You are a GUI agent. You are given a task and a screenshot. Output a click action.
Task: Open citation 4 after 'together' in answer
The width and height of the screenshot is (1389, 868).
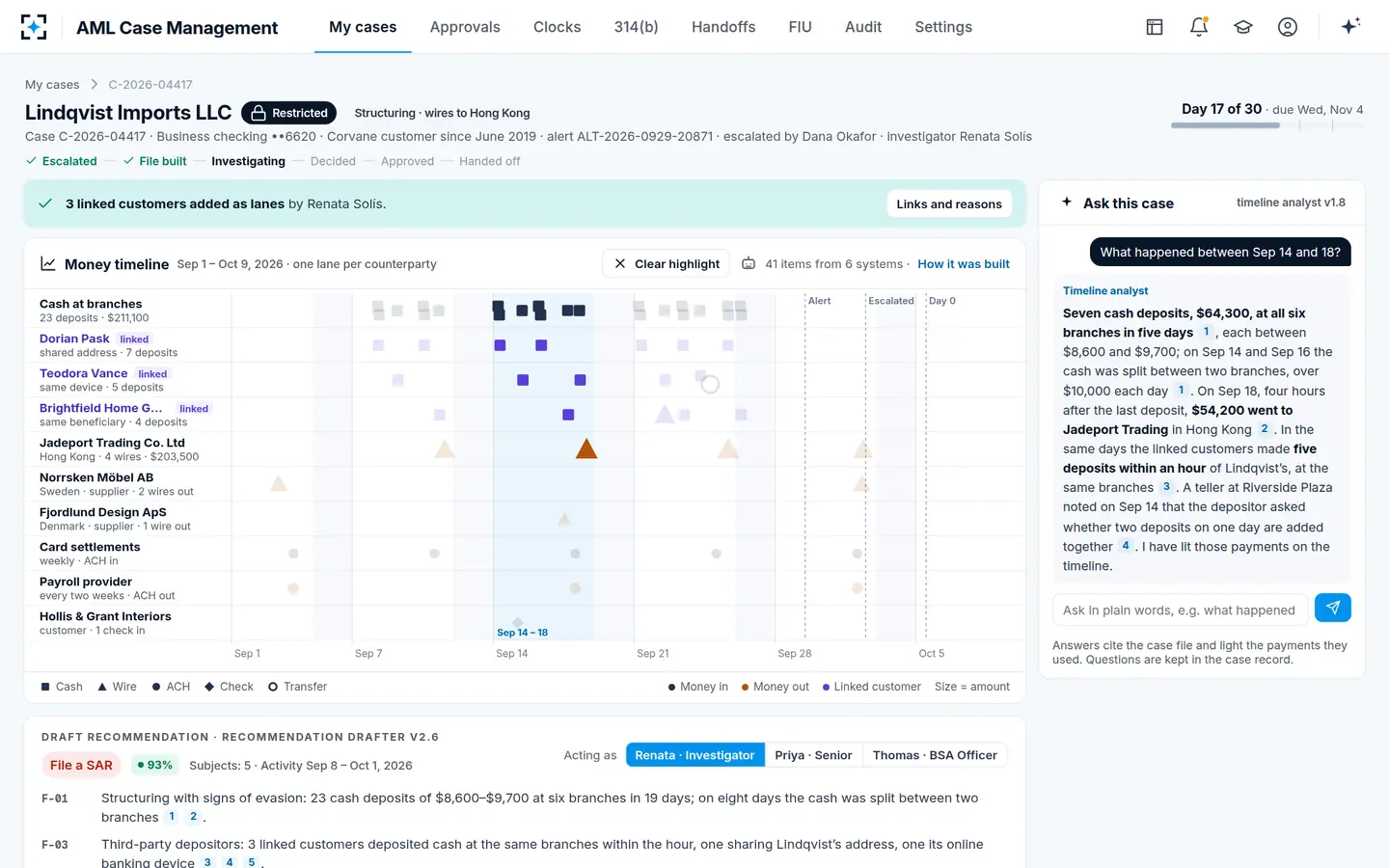(1126, 546)
